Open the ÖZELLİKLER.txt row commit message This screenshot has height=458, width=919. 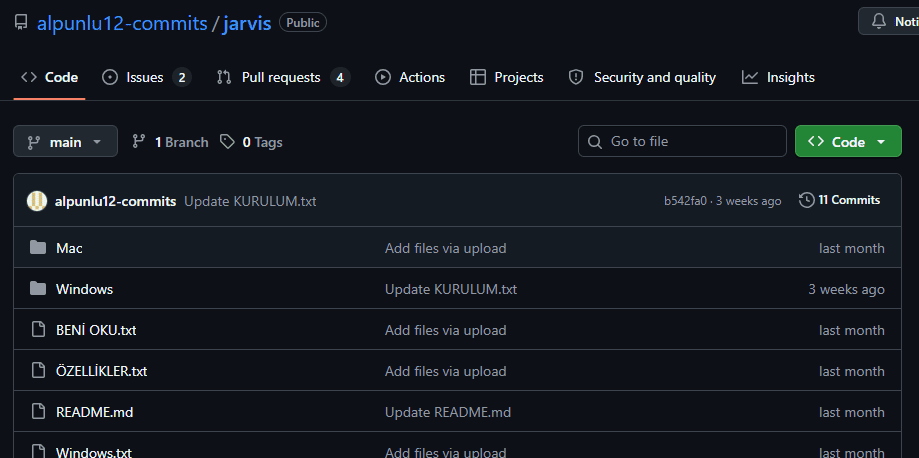(445, 371)
